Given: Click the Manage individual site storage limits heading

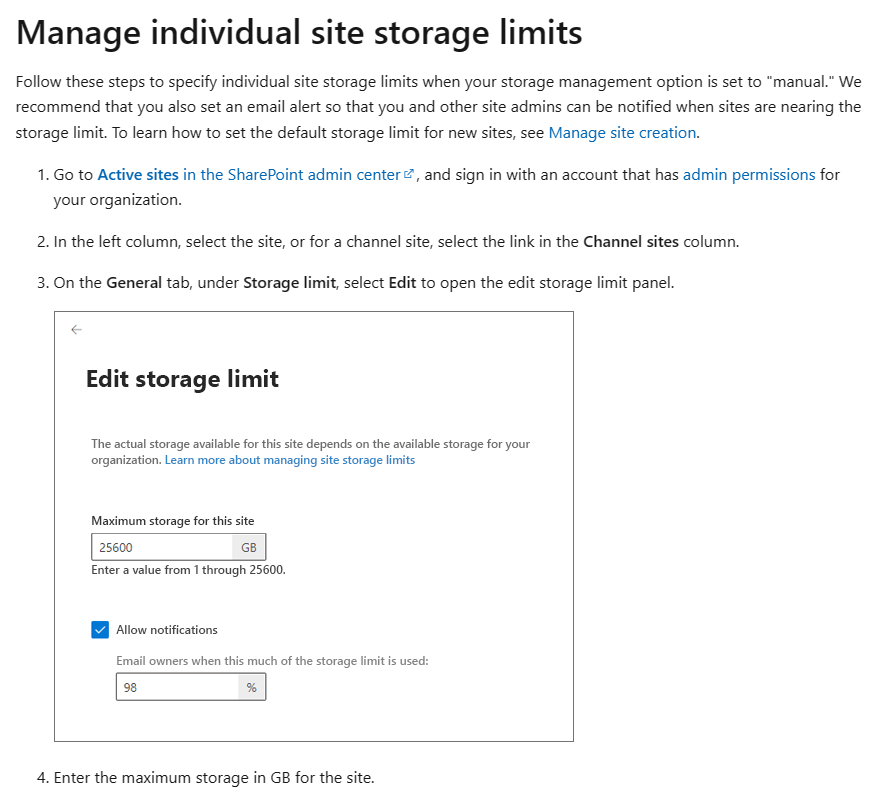Looking at the screenshot, I should [299, 34].
